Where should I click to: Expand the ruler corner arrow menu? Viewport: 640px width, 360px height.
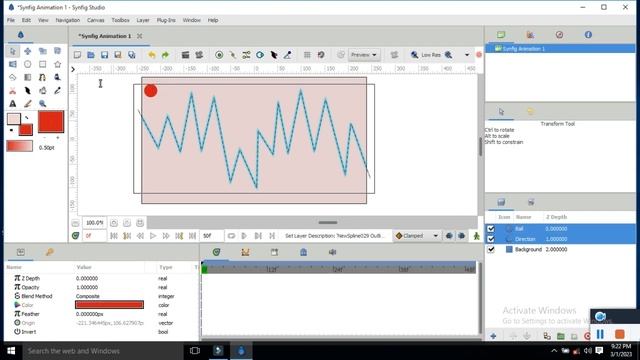[x=73, y=69]
